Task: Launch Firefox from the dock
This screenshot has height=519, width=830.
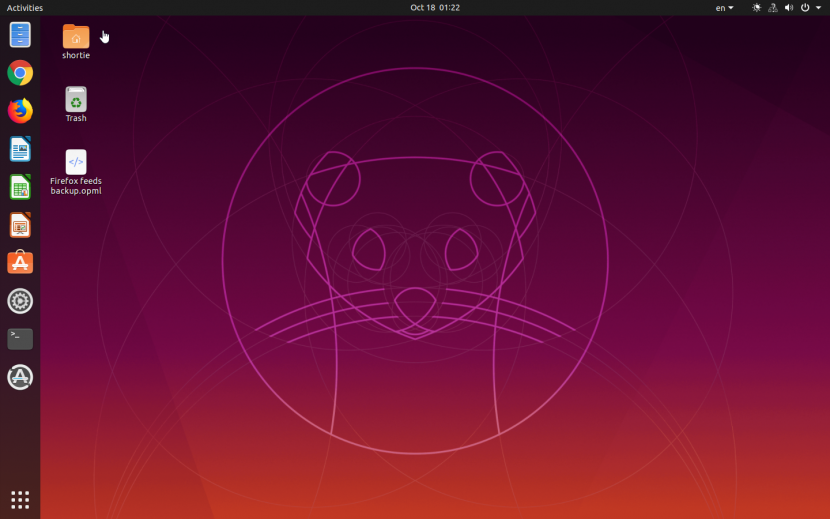Action: point(20,111)
